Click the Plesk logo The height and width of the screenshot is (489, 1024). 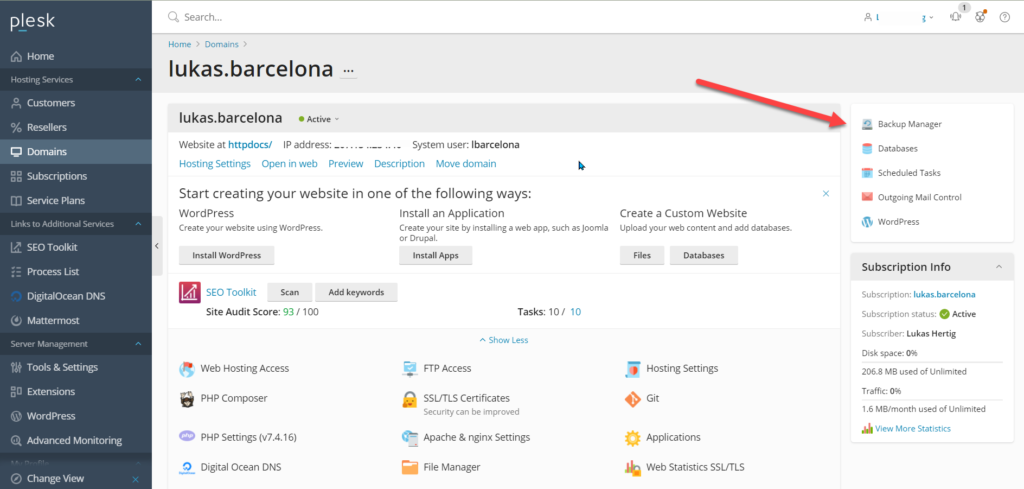33,22
